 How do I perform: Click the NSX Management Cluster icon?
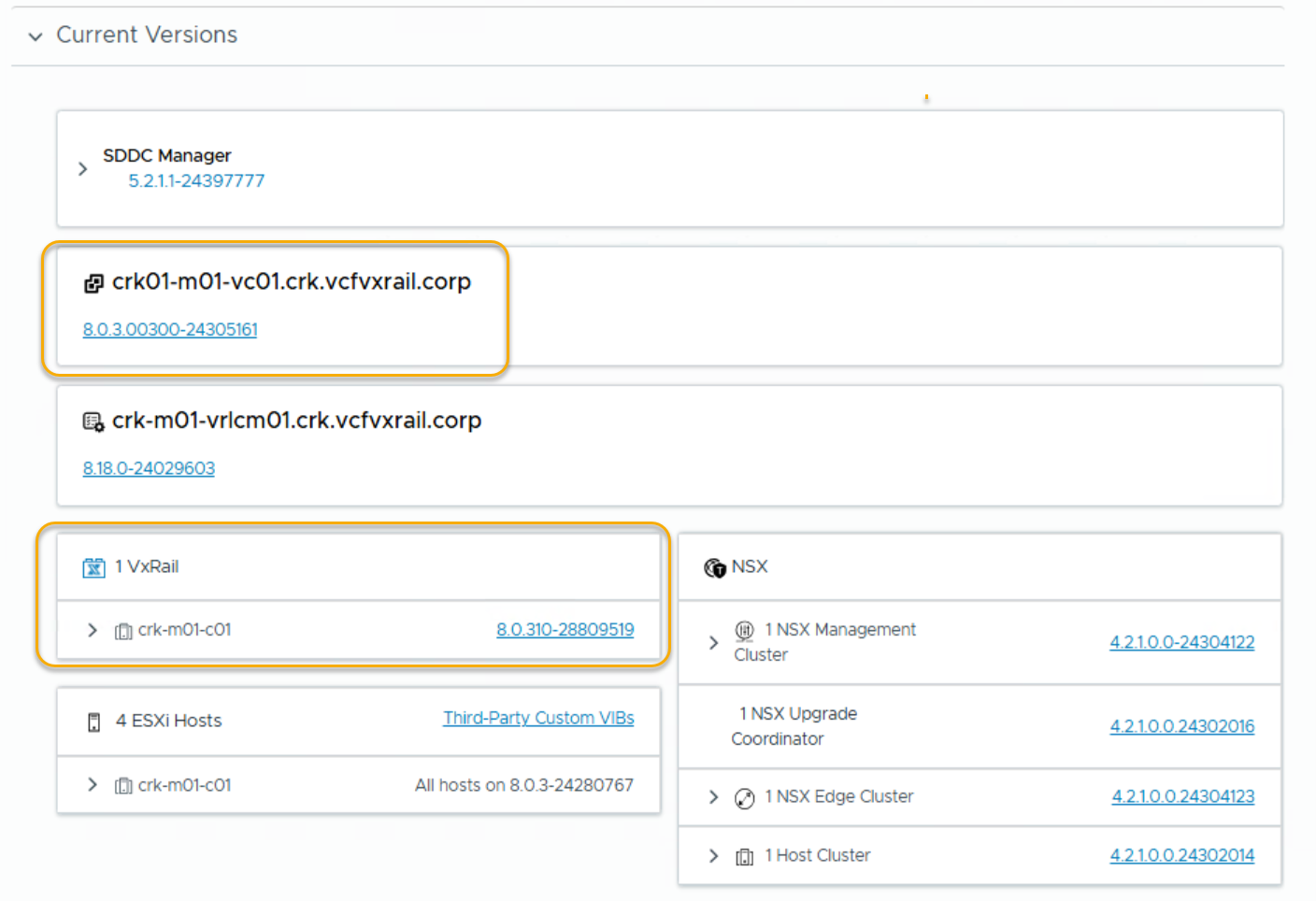coord(744,630)
